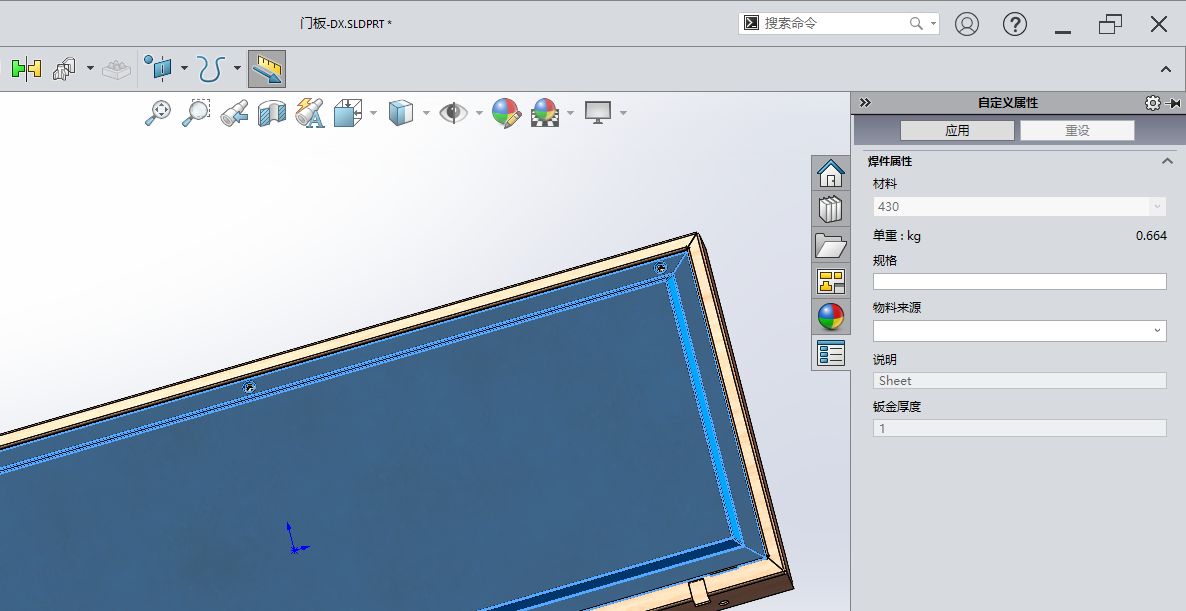Open the Reference Geometry tool

(x=160, y=69)
